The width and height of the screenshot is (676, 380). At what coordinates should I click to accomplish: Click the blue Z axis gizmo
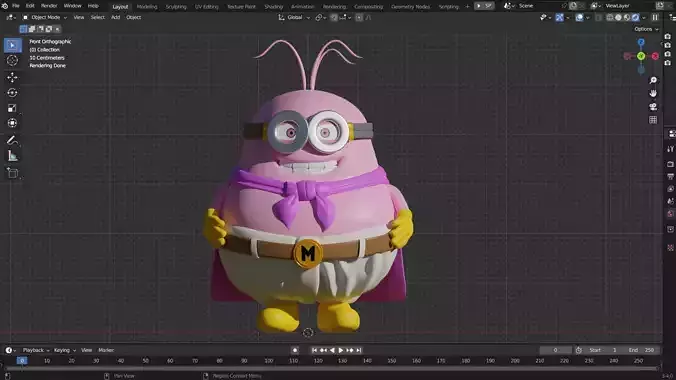pos(641,42)
